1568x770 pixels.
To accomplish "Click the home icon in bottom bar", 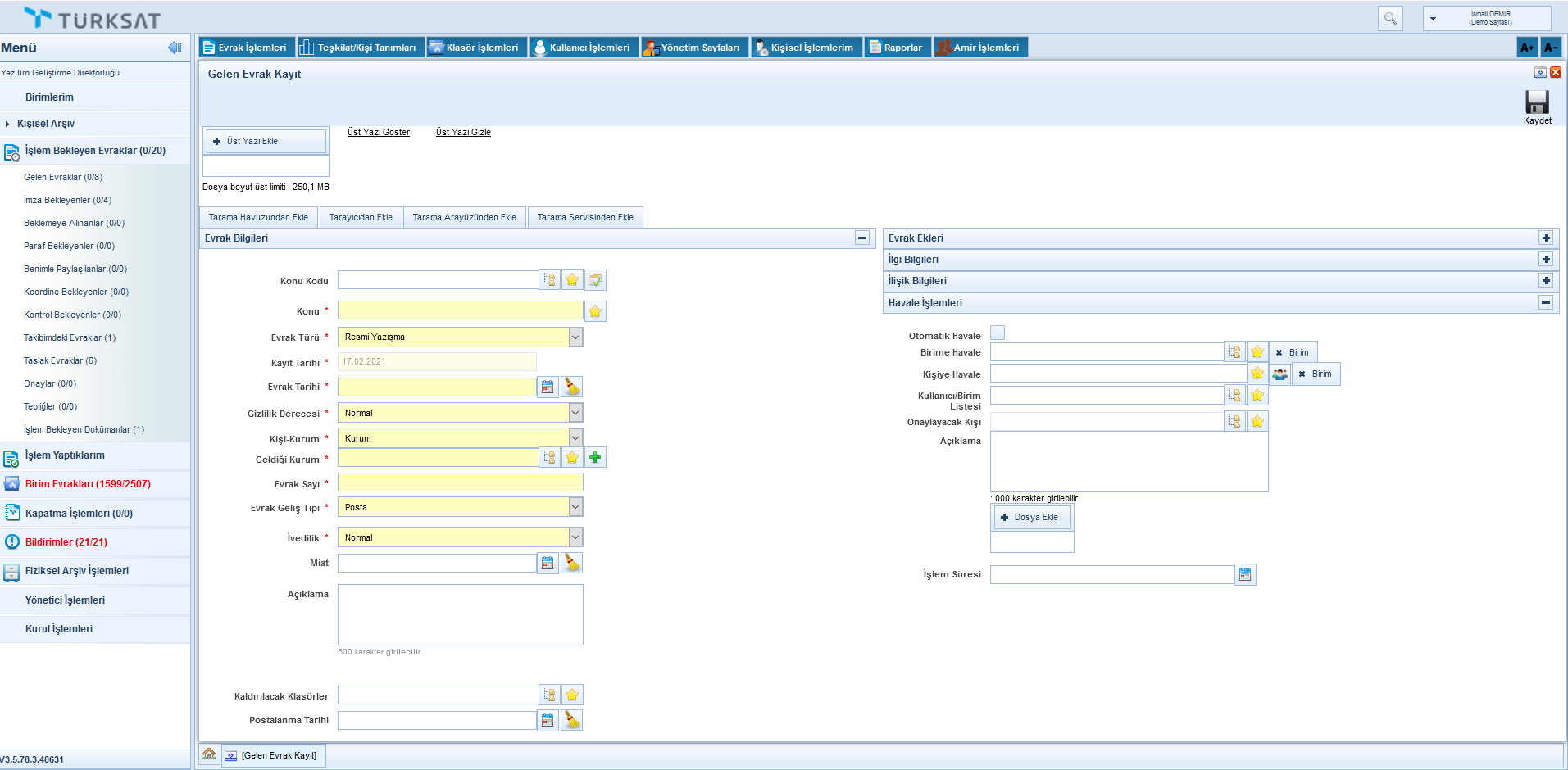I will [x=209, y=754].
